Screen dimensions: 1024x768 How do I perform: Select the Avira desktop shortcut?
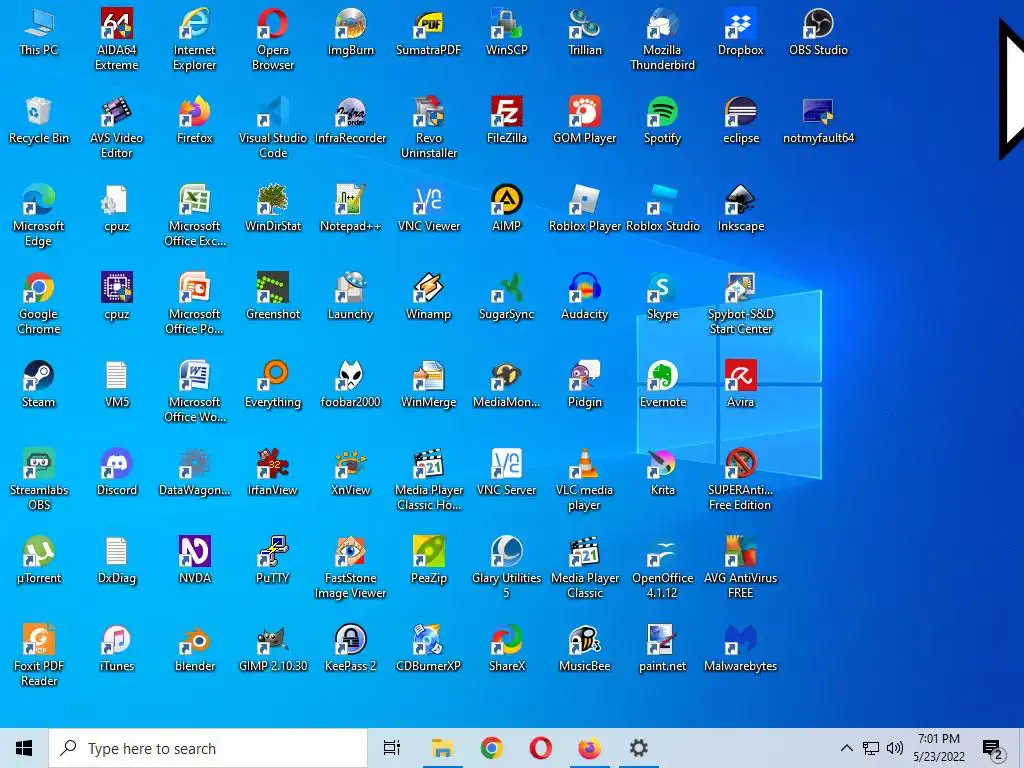(741, 385)
